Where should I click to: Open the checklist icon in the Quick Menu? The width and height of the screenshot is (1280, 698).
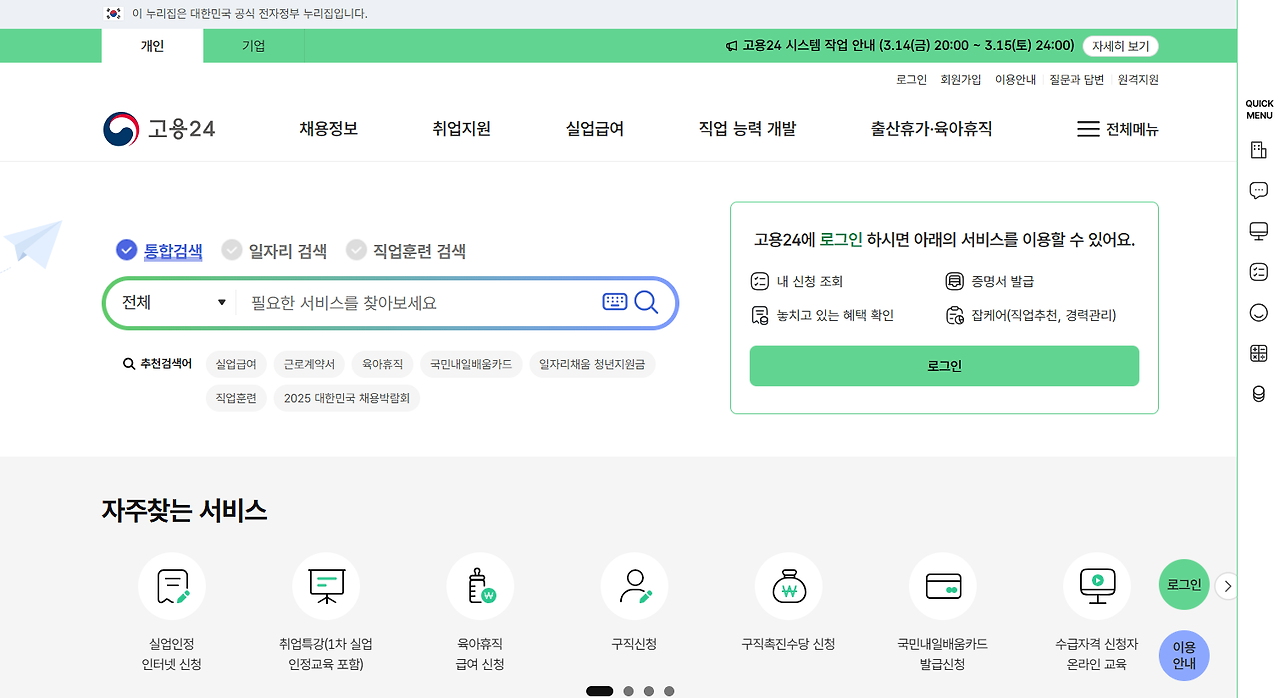tap(1259, 272)
